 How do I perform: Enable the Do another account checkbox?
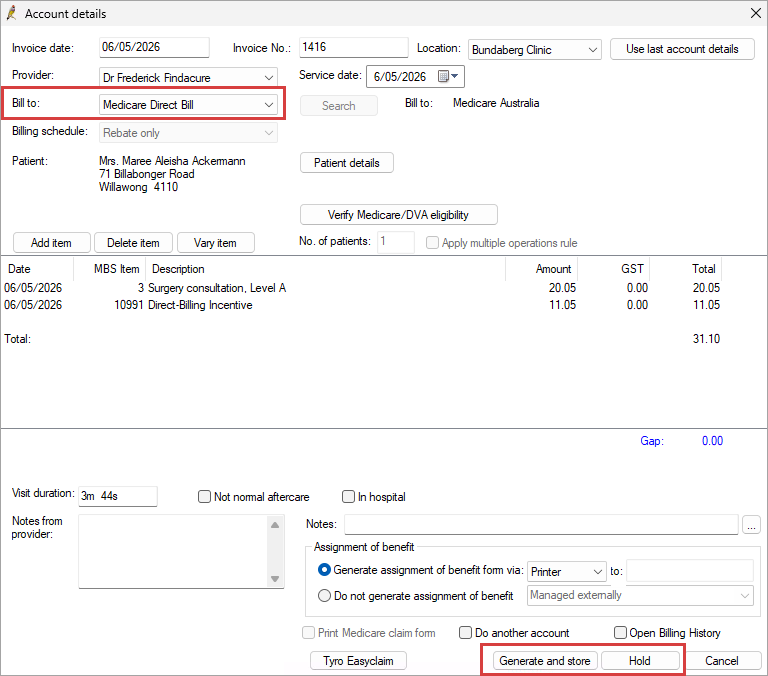pos(465,633)
